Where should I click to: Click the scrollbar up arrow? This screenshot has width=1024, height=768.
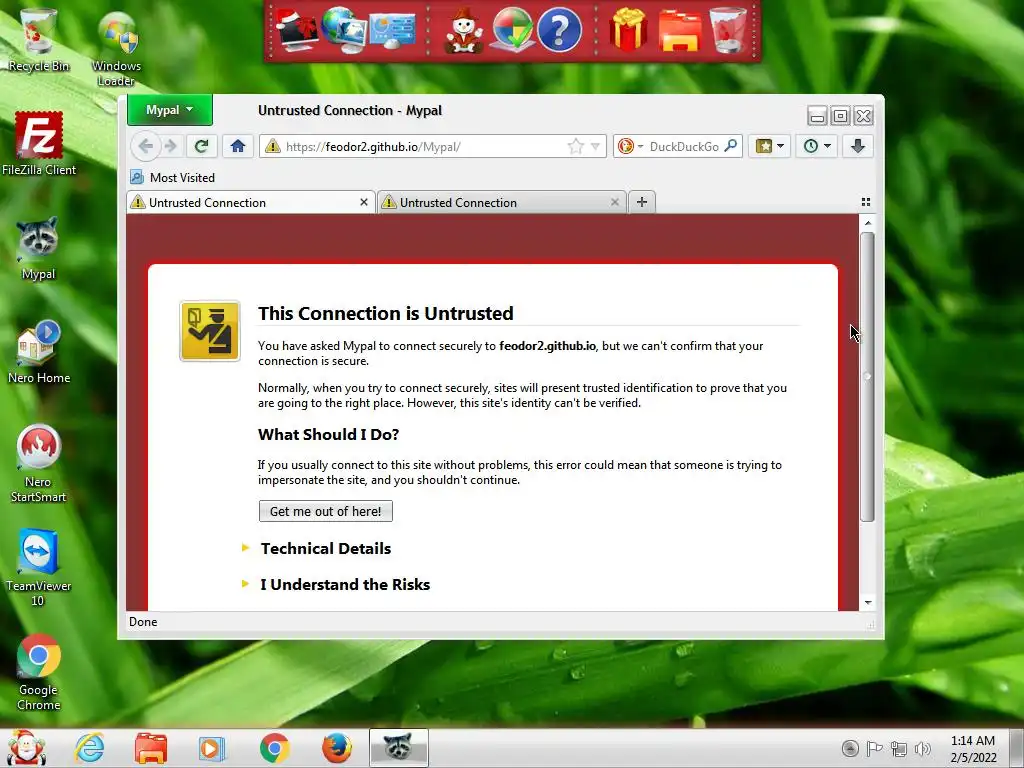tap(868, 223)
